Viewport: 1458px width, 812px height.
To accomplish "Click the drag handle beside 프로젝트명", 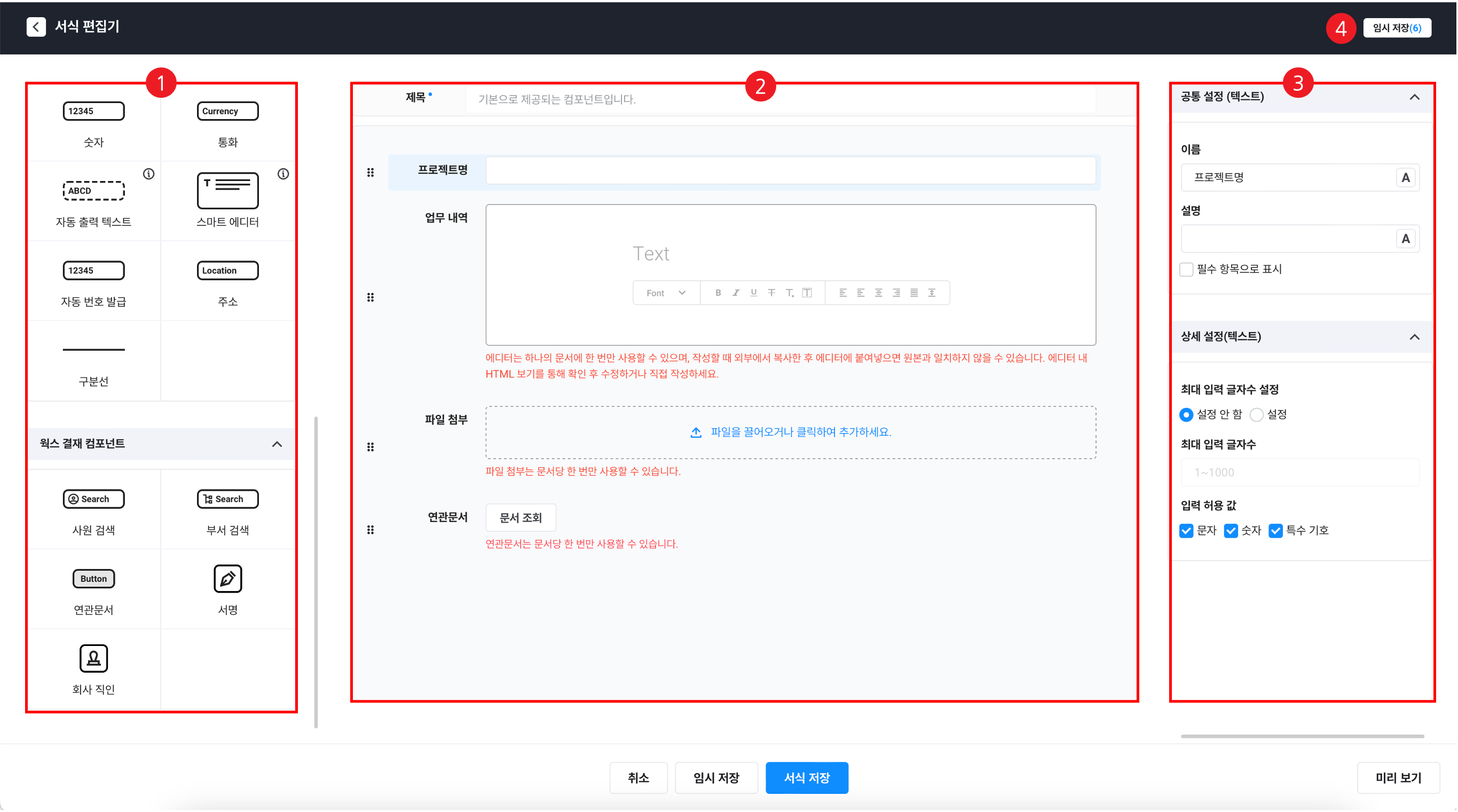I will (x=370, y=172).
